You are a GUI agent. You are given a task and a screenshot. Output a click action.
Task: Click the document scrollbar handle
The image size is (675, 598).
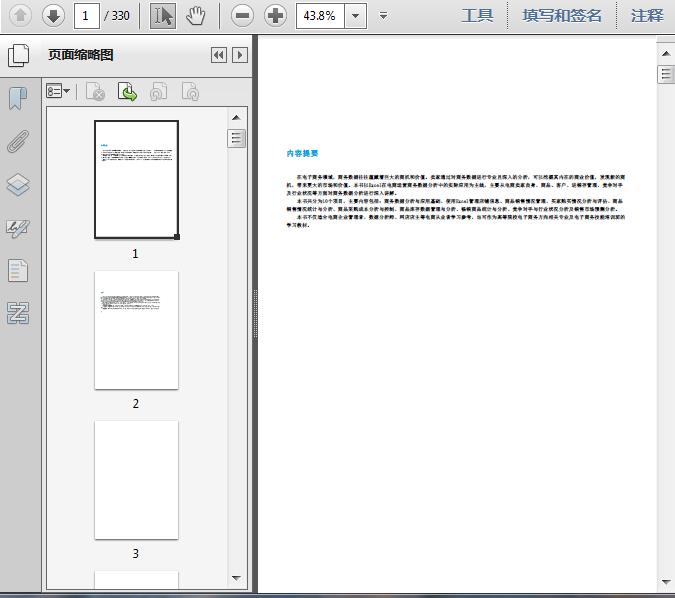(x=666, y=74)
